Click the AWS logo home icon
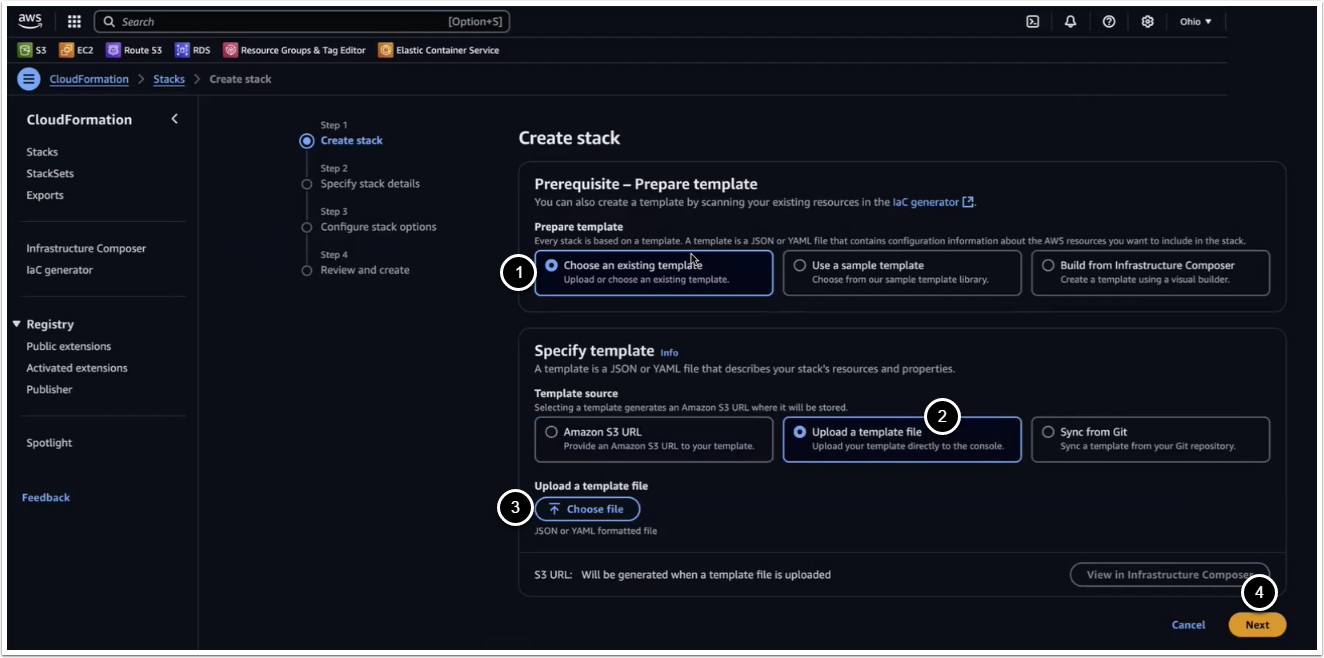 click(30, 21)
